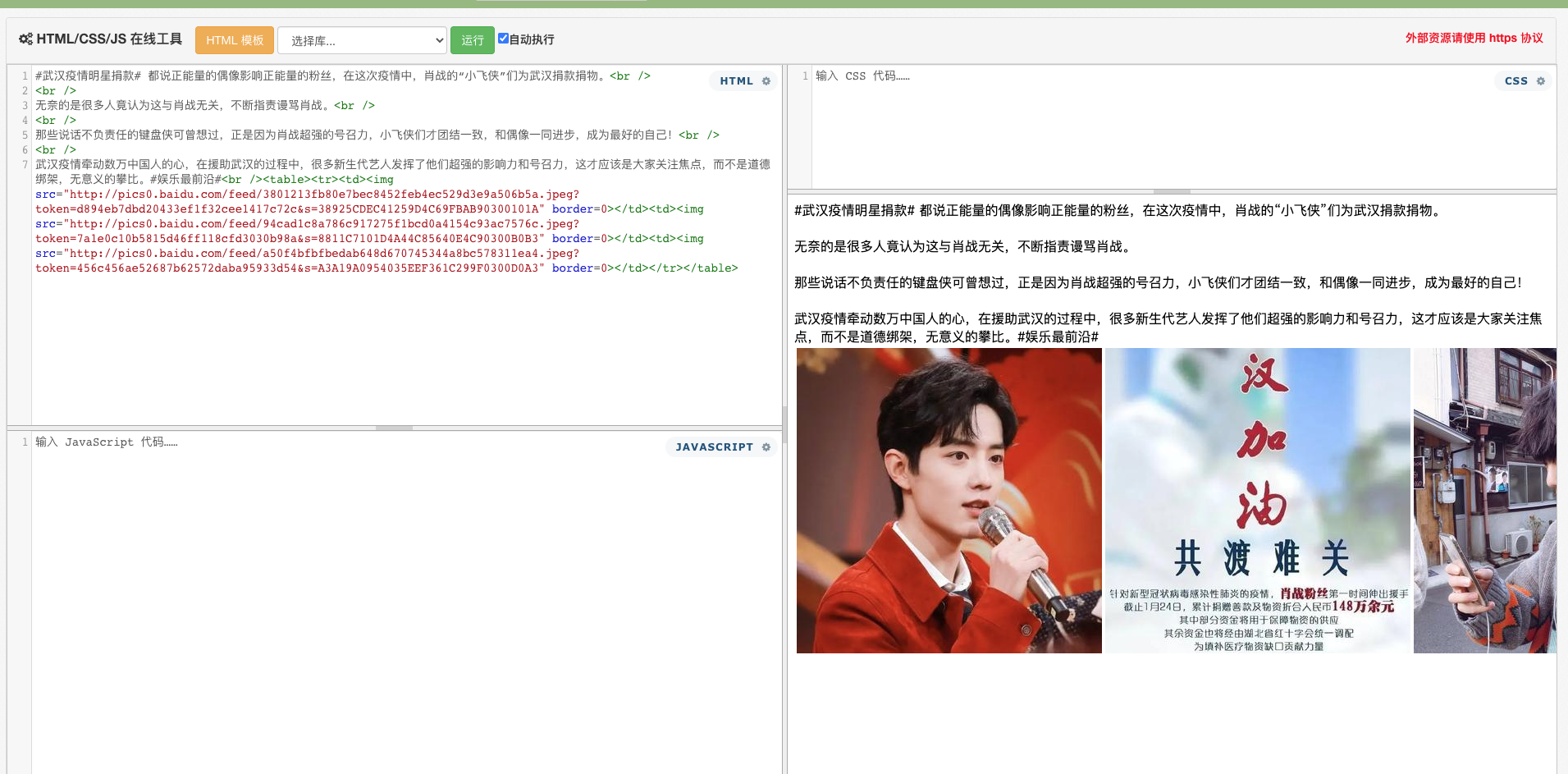Click the horizontal splitter handle between CSS and preview

[x=1172, y=191]
